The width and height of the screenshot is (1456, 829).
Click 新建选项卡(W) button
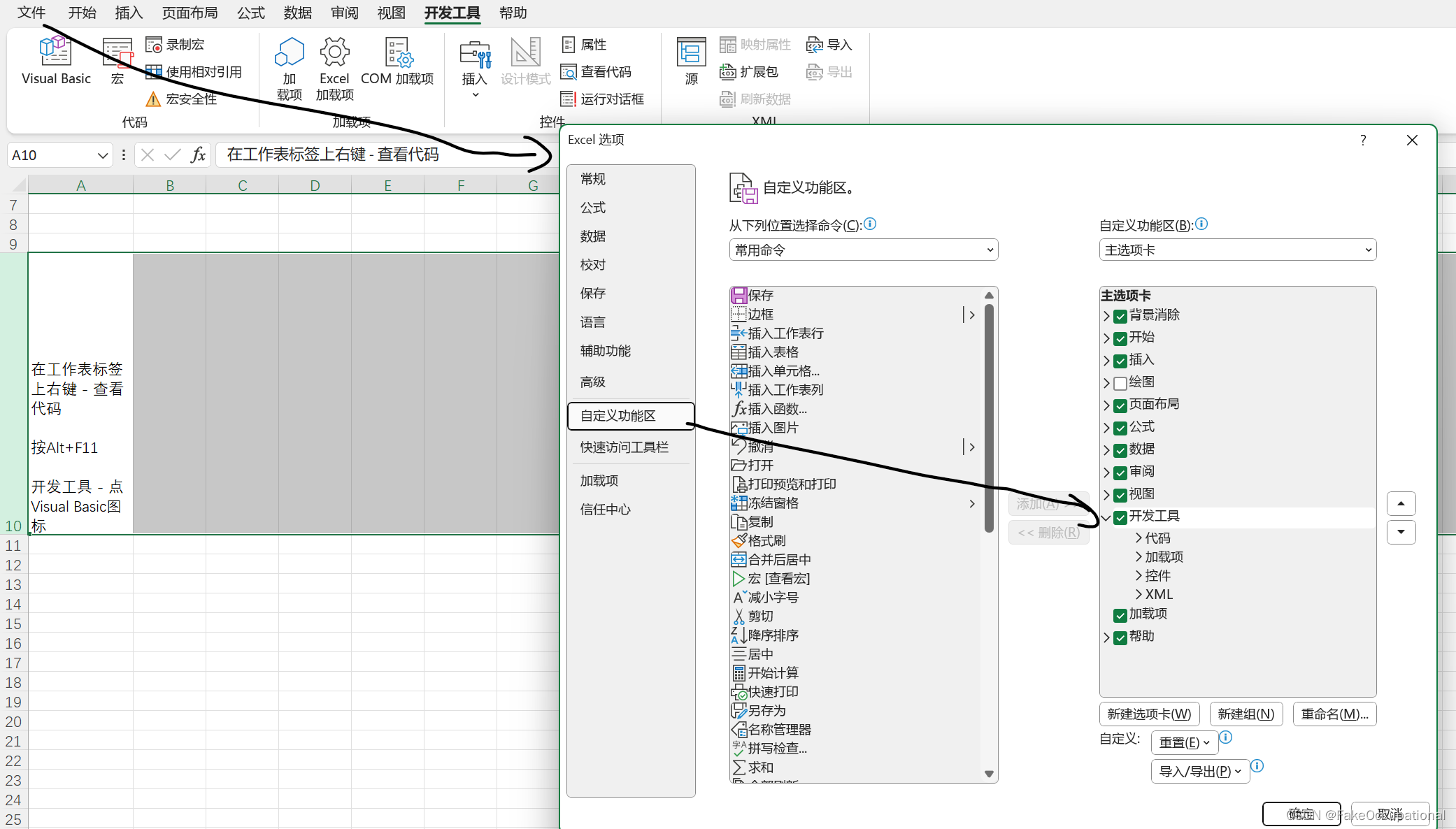(1150, 714)
